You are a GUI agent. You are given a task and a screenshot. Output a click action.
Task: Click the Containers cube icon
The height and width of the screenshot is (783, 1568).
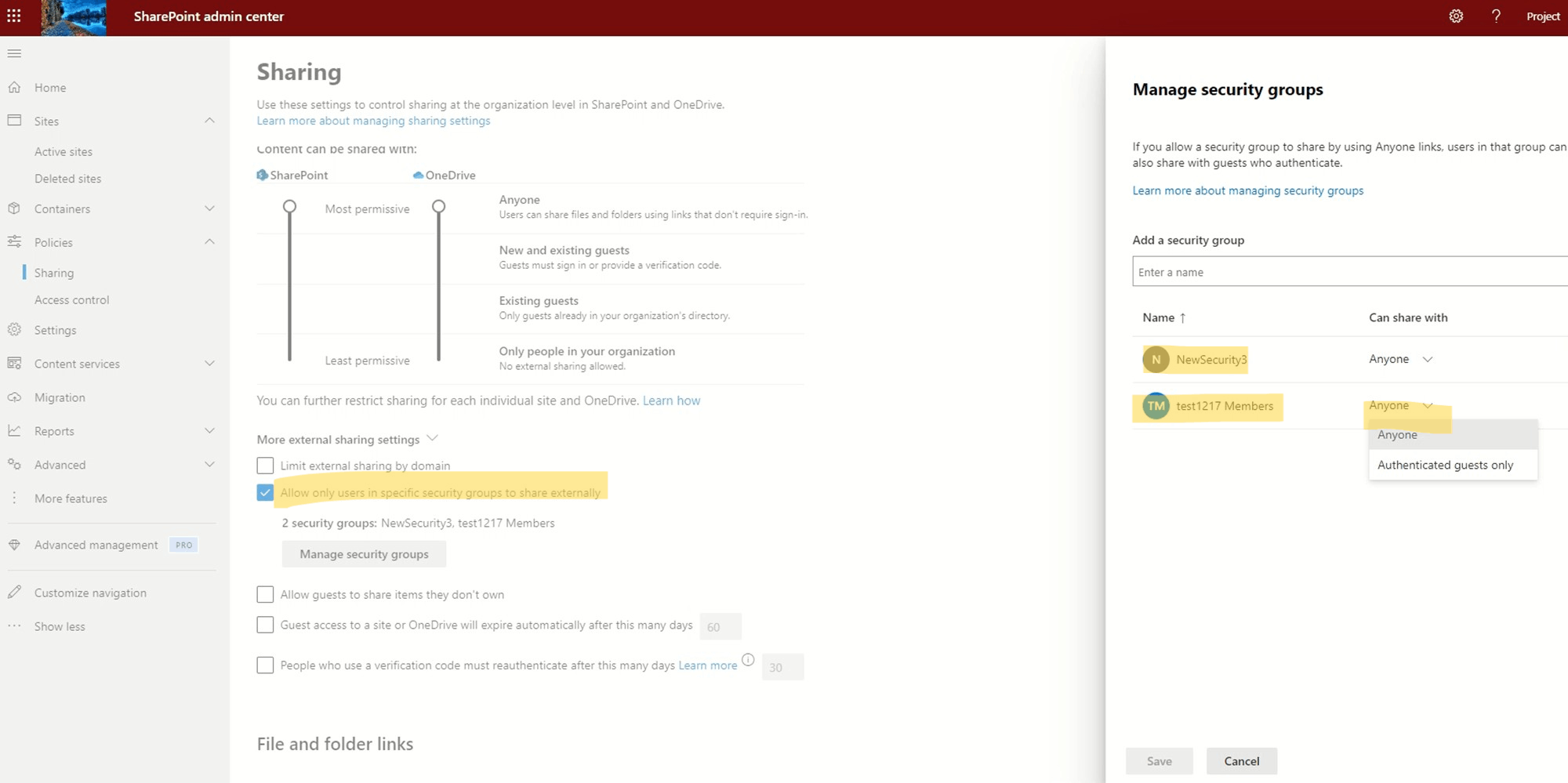coord(14,208)
